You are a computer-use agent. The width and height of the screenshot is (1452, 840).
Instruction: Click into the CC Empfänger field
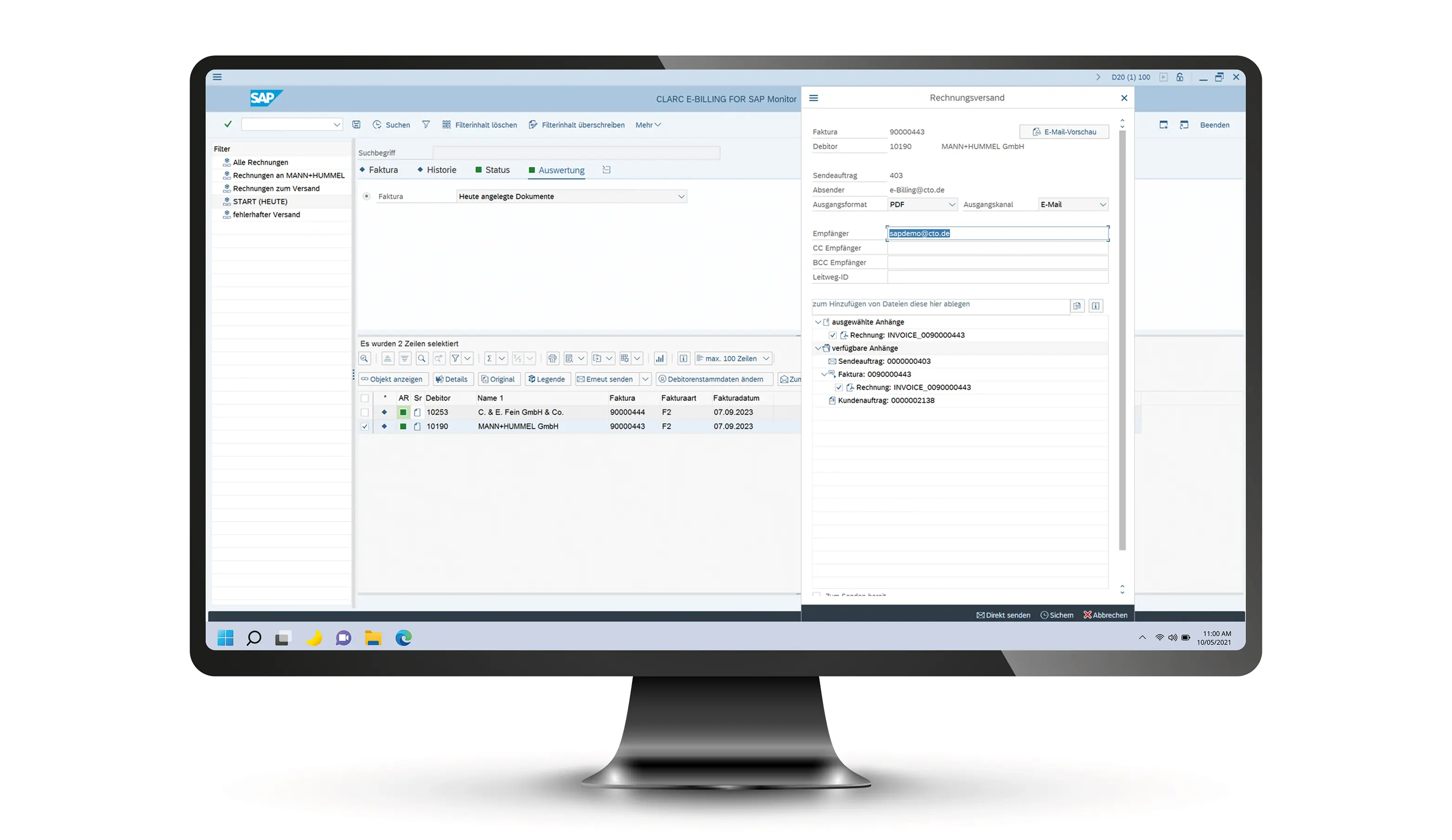(x=998, y=248)
